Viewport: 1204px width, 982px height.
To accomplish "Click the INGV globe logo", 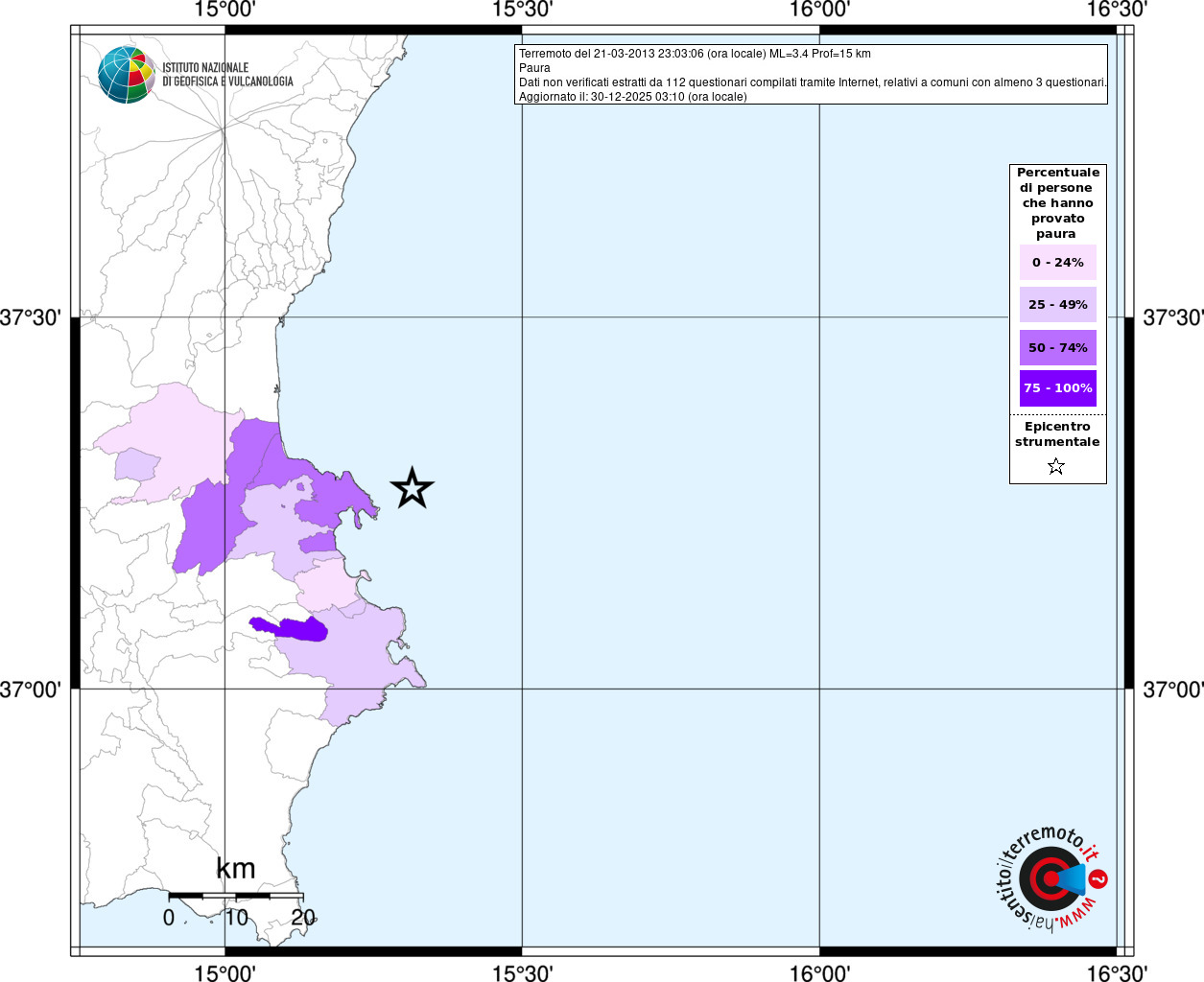I will [126, 75].
